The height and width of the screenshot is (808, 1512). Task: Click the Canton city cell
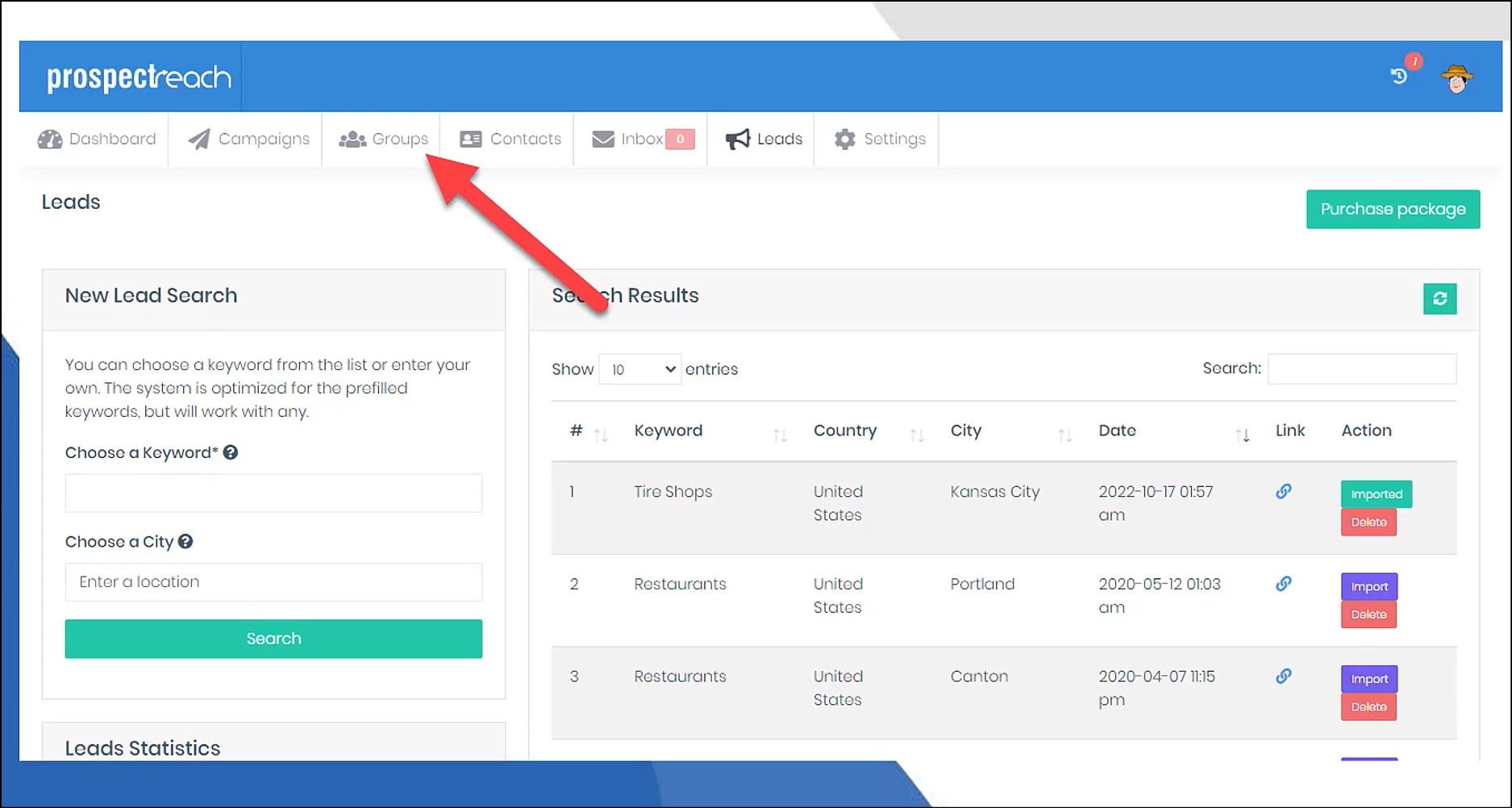(979, 677)
